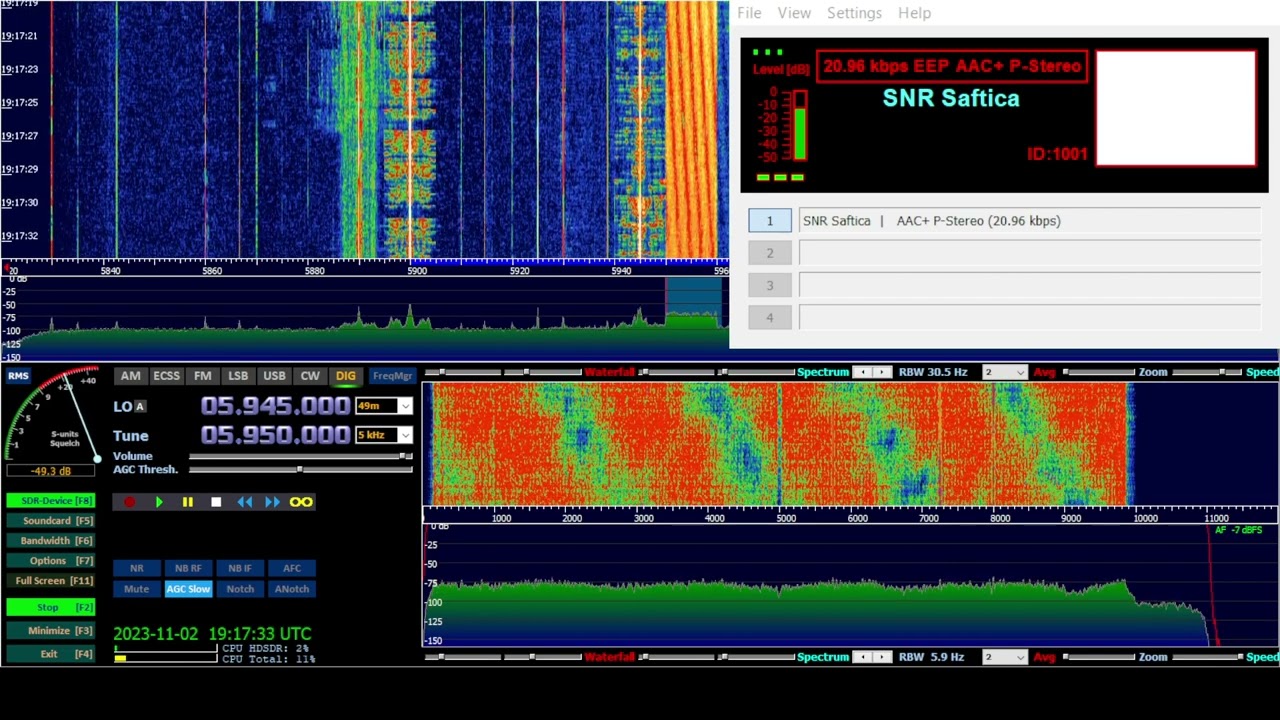
Task: Toggle NB IF noise blanker
Action: pos(240,568)
